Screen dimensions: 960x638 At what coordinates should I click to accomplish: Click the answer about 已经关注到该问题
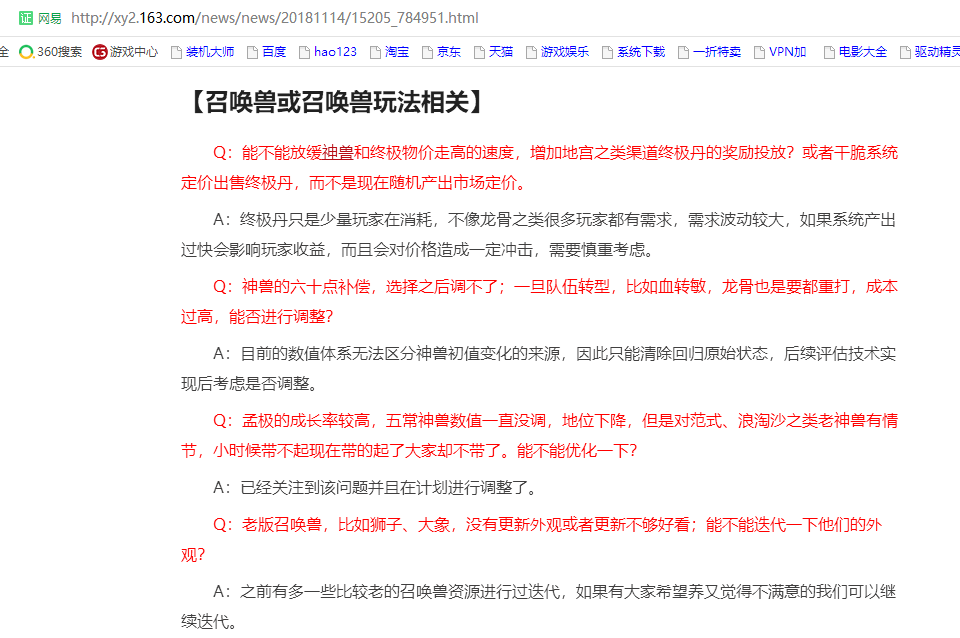click(x=376, y=488)
